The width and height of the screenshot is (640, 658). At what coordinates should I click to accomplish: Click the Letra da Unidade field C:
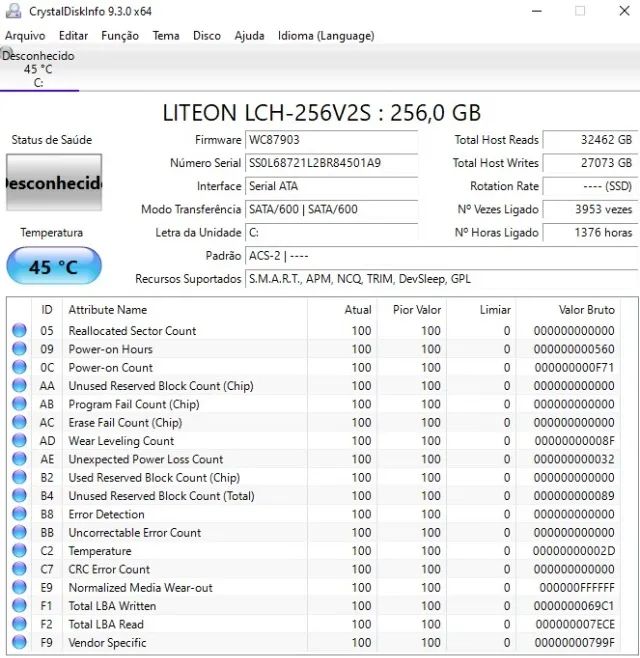332,232
